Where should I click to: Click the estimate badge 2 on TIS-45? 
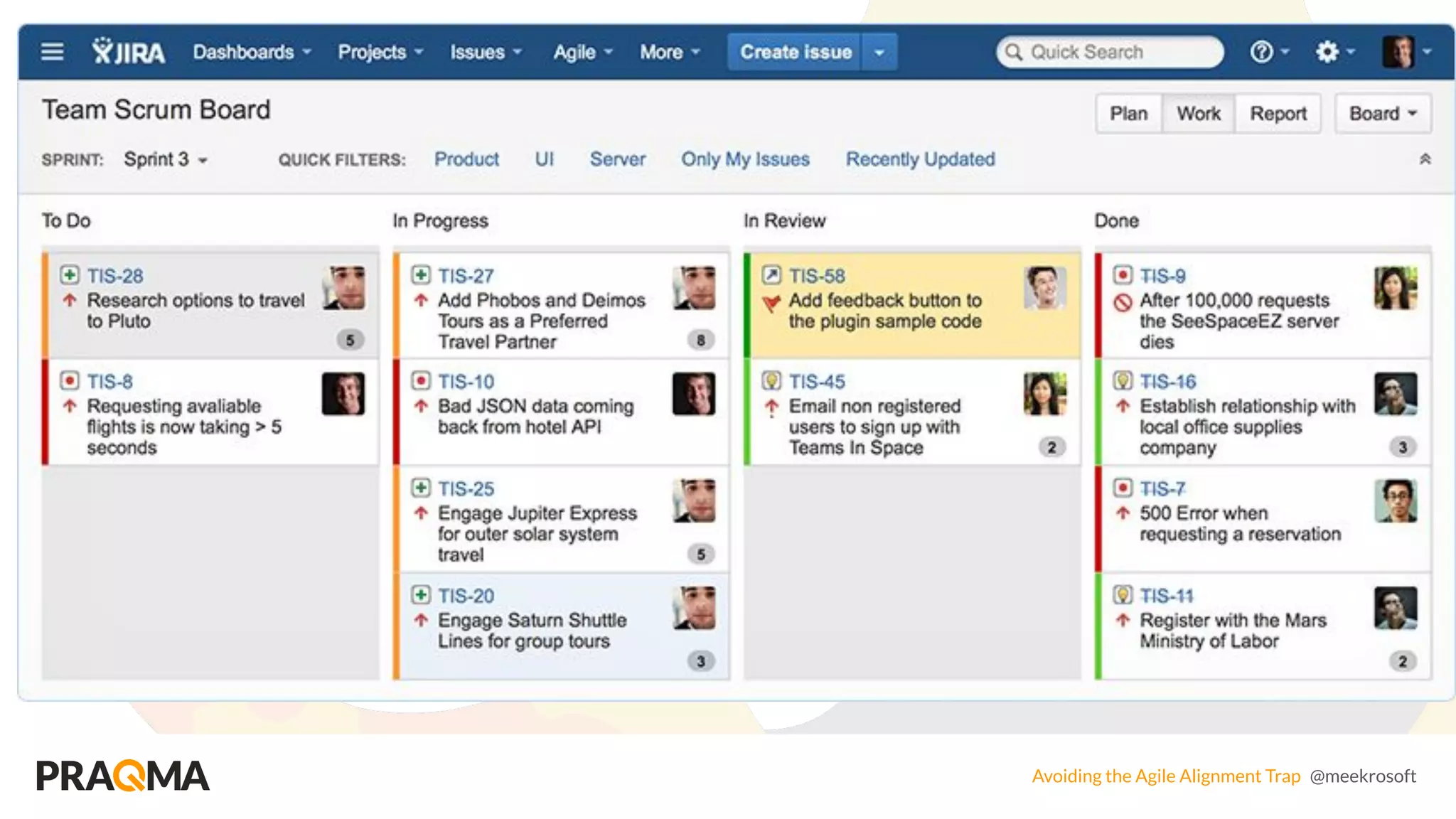1051,447
